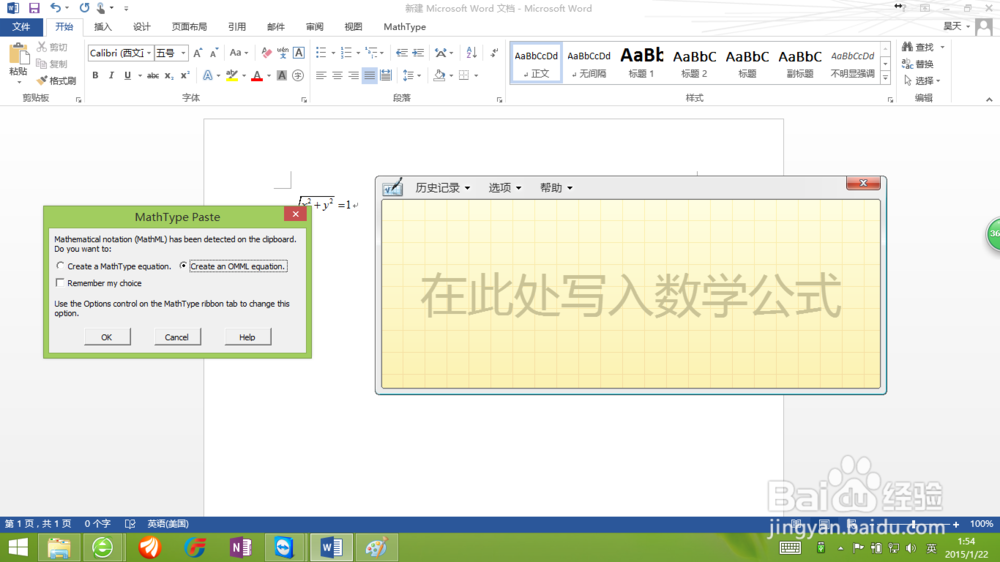
Task: Toggle Italic formatting in ribbon
Action: click(x=111, y=75)
